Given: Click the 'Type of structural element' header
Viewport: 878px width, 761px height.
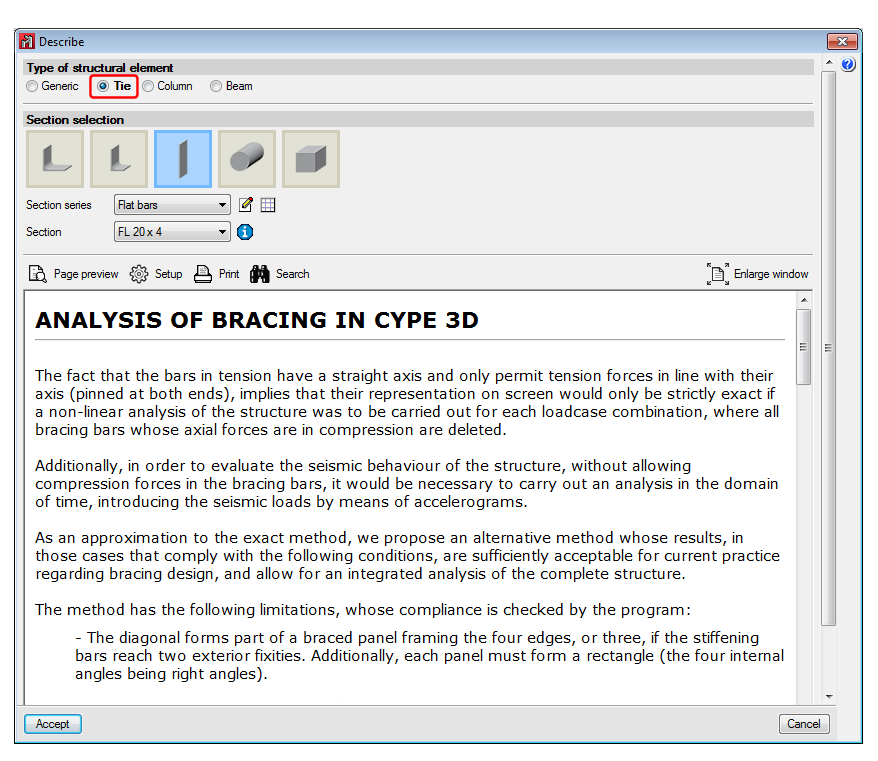Looking at the screenshot, I should (x=100, y=68).
